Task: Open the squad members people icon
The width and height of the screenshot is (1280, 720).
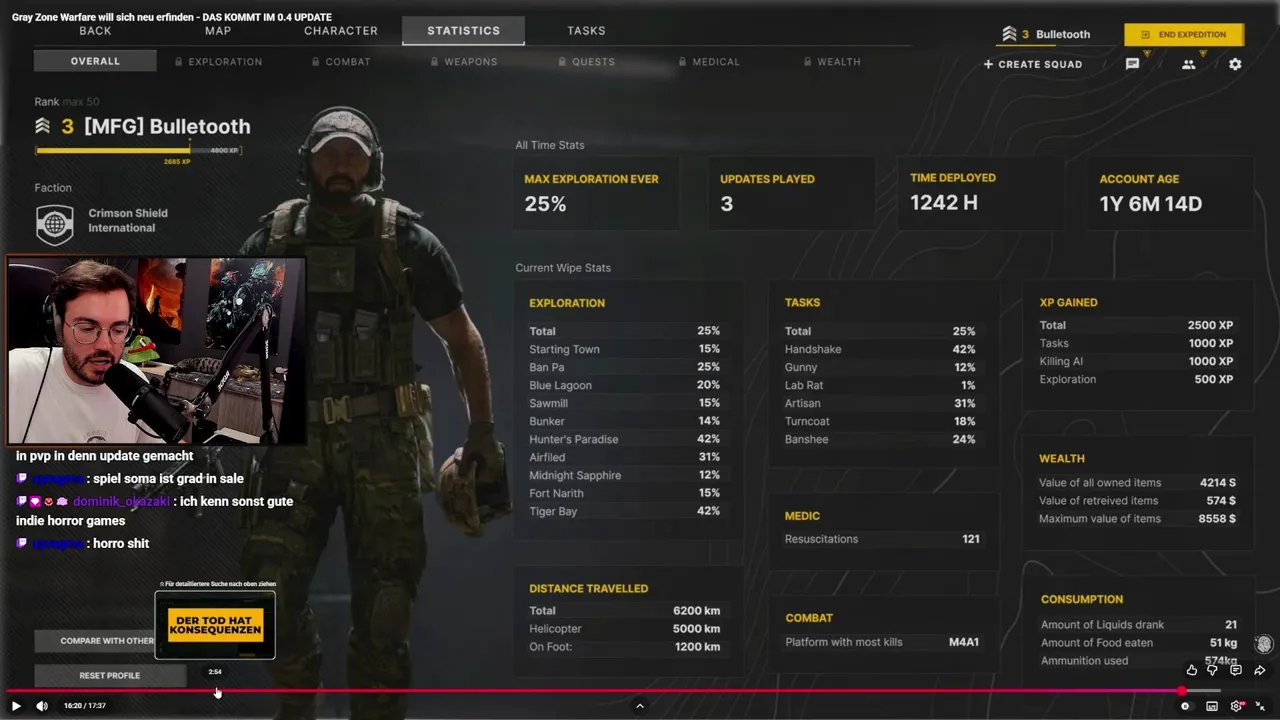Action: coord(1188,64)
